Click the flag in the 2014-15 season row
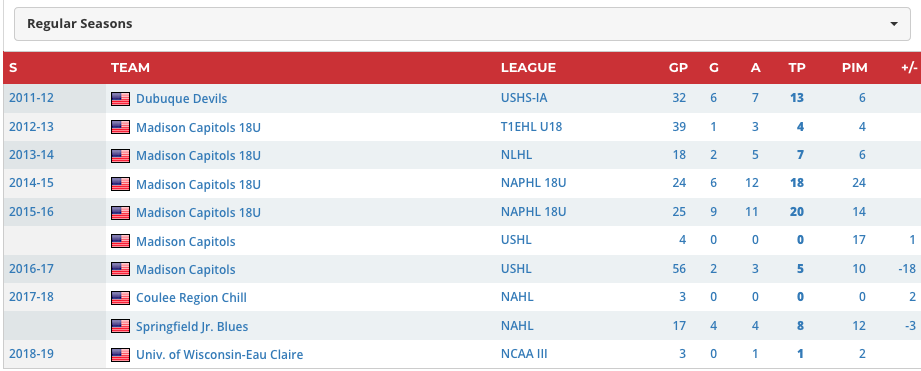The height and width of the screenshot is (371, 921). click(x=120, y=184)
